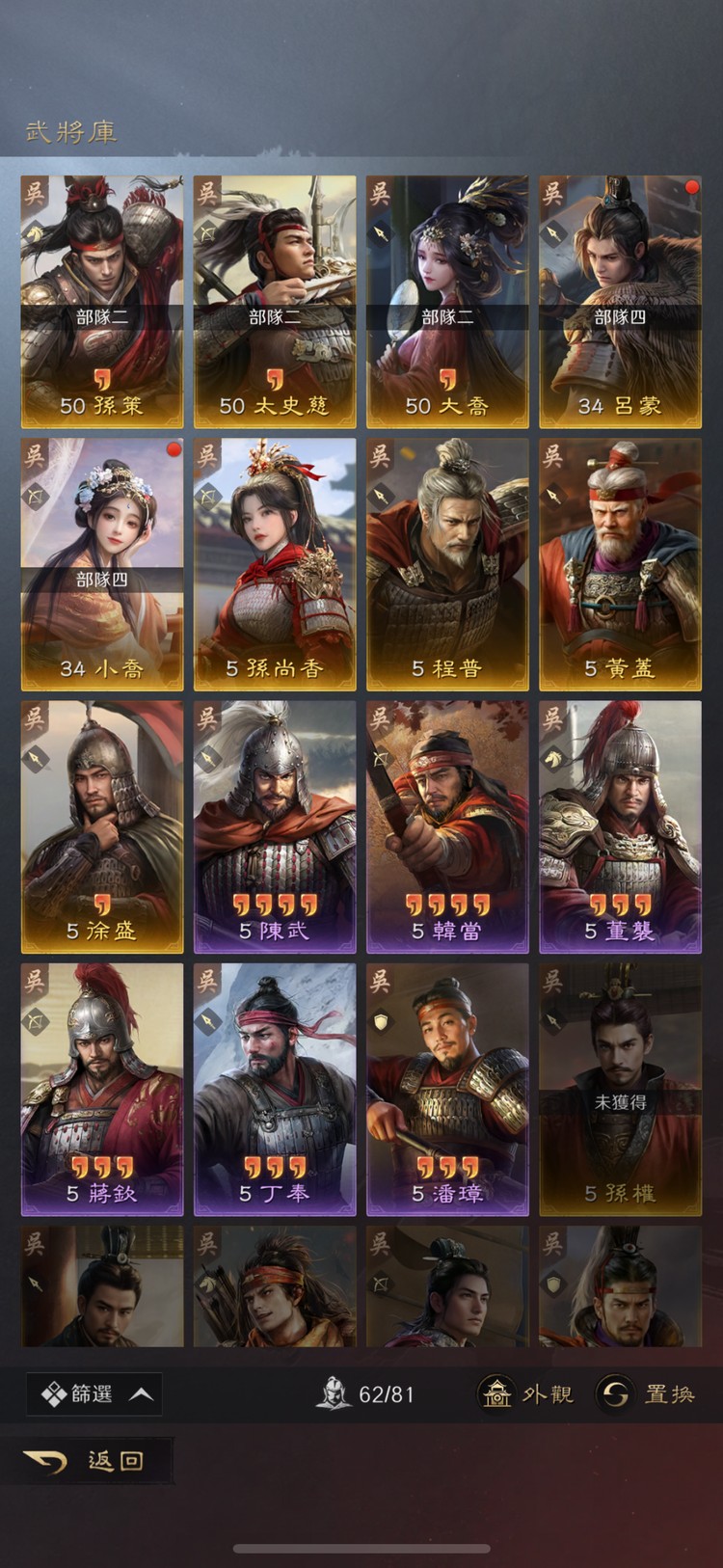Image resolution: width=723 pixels, height=1568 pixels.
Task: Click the bow troop icon on 孫尚香 card
Action: (208, 497)
